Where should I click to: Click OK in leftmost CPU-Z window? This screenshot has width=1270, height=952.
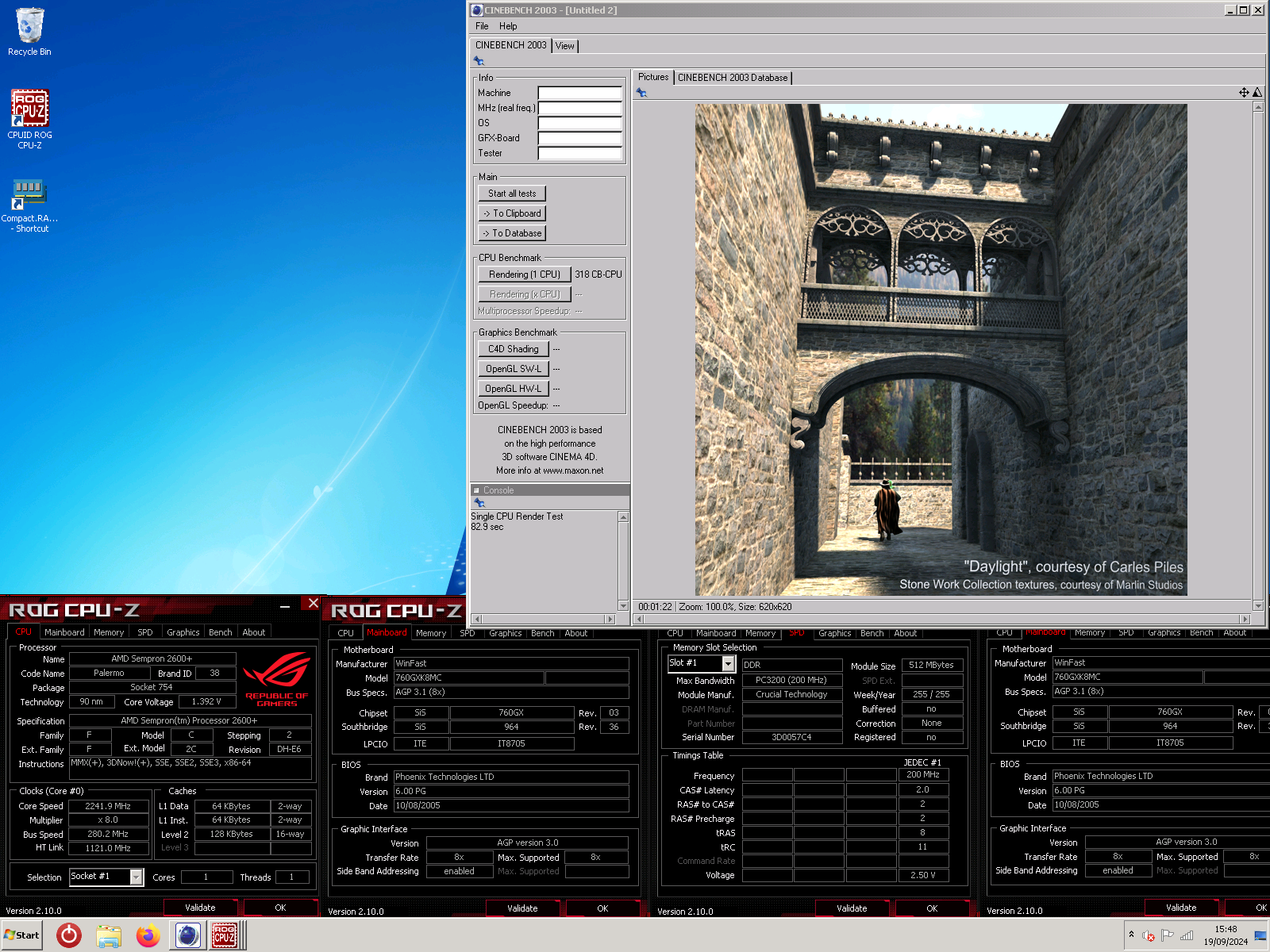coord(280,908)
